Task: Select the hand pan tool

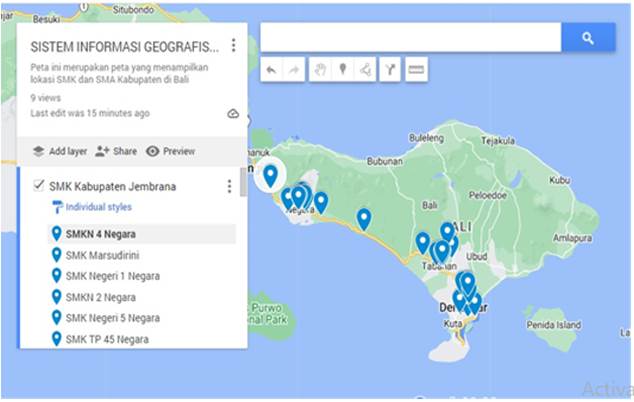Action: [x=320, y=70]
